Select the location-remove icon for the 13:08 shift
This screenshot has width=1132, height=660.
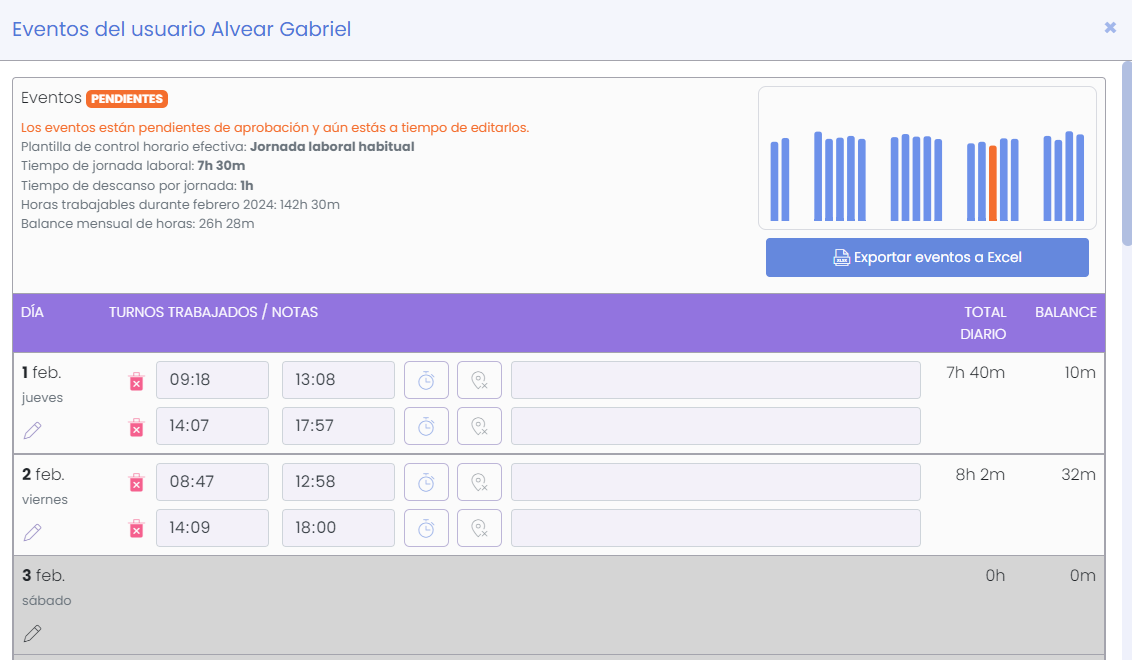[x=479, y=379]
